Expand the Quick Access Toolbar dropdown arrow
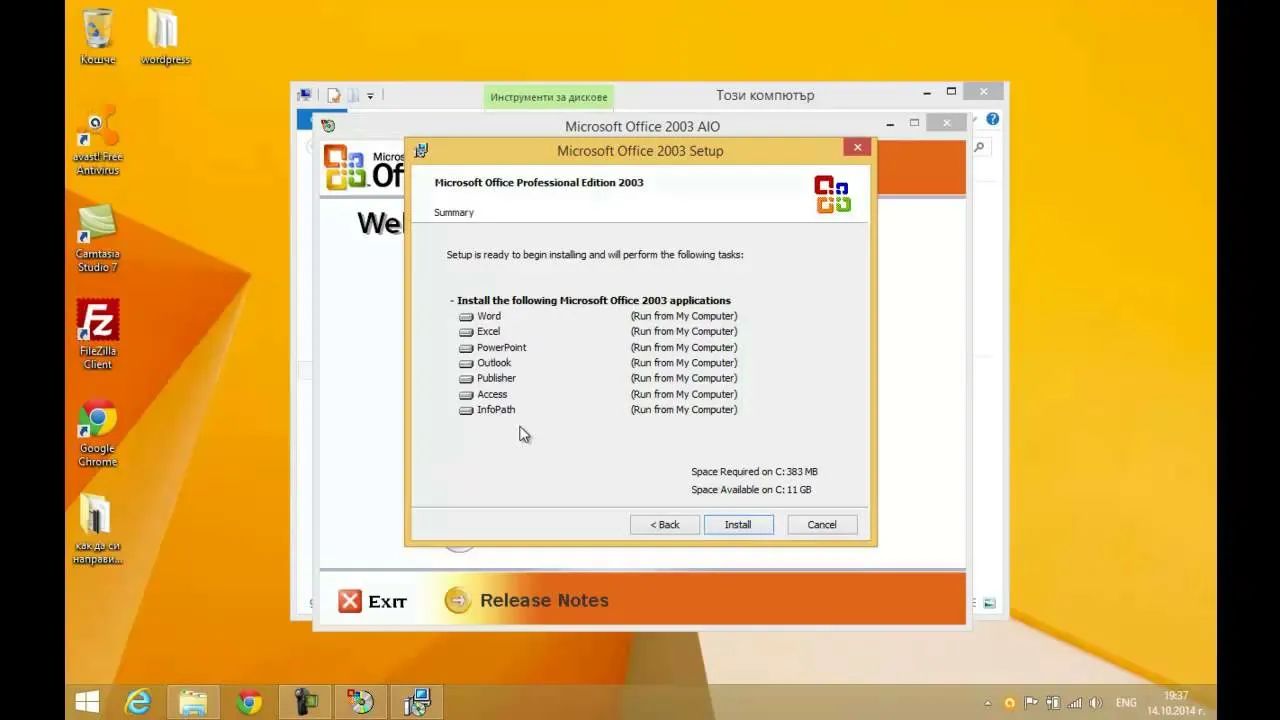 pos(370,96)
